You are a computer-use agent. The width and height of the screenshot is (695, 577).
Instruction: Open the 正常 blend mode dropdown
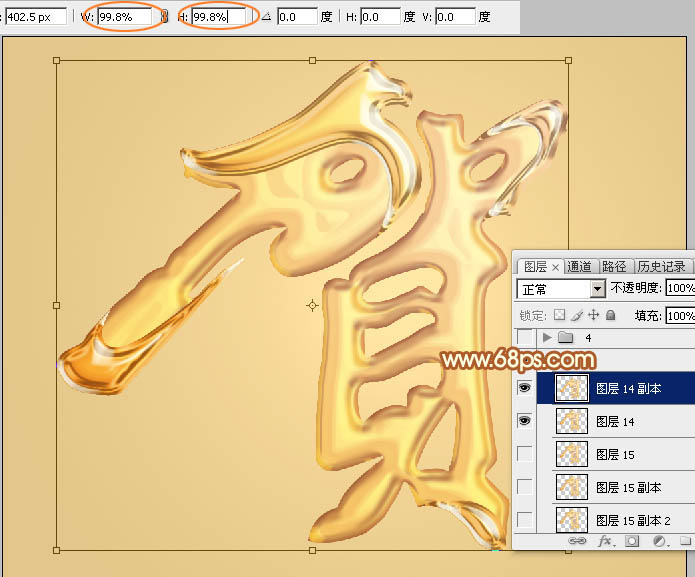597,289
